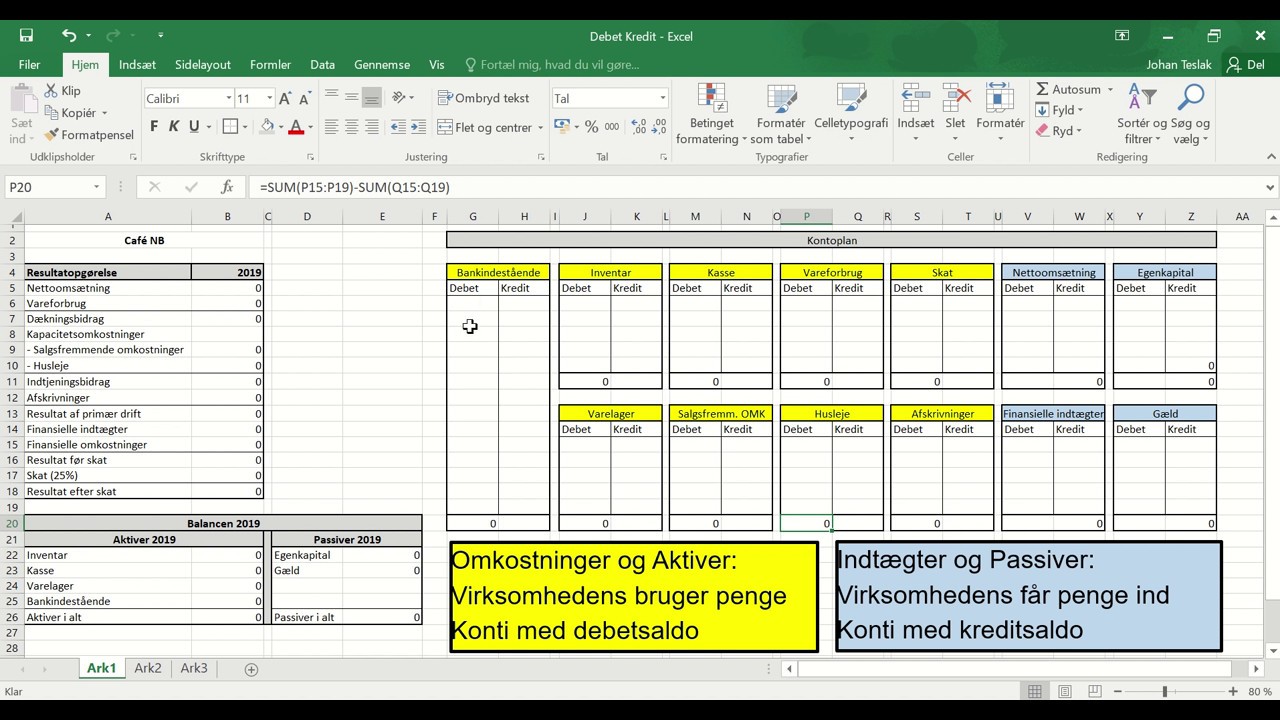Apply thousands separator 000 style

612,127
